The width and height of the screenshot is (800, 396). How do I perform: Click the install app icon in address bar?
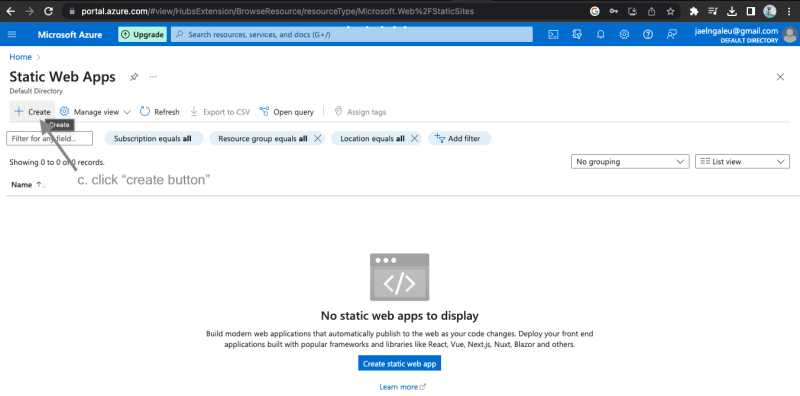pos(633,11)
